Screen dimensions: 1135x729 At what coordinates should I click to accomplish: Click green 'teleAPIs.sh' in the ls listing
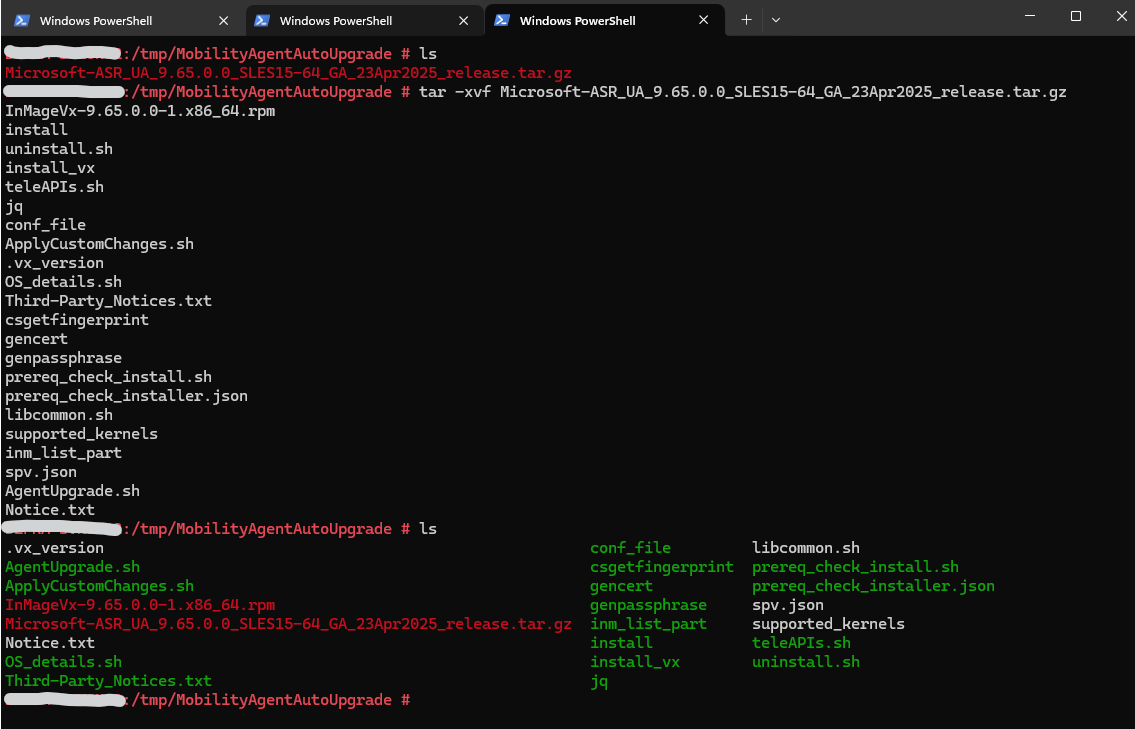click(801, 643)
